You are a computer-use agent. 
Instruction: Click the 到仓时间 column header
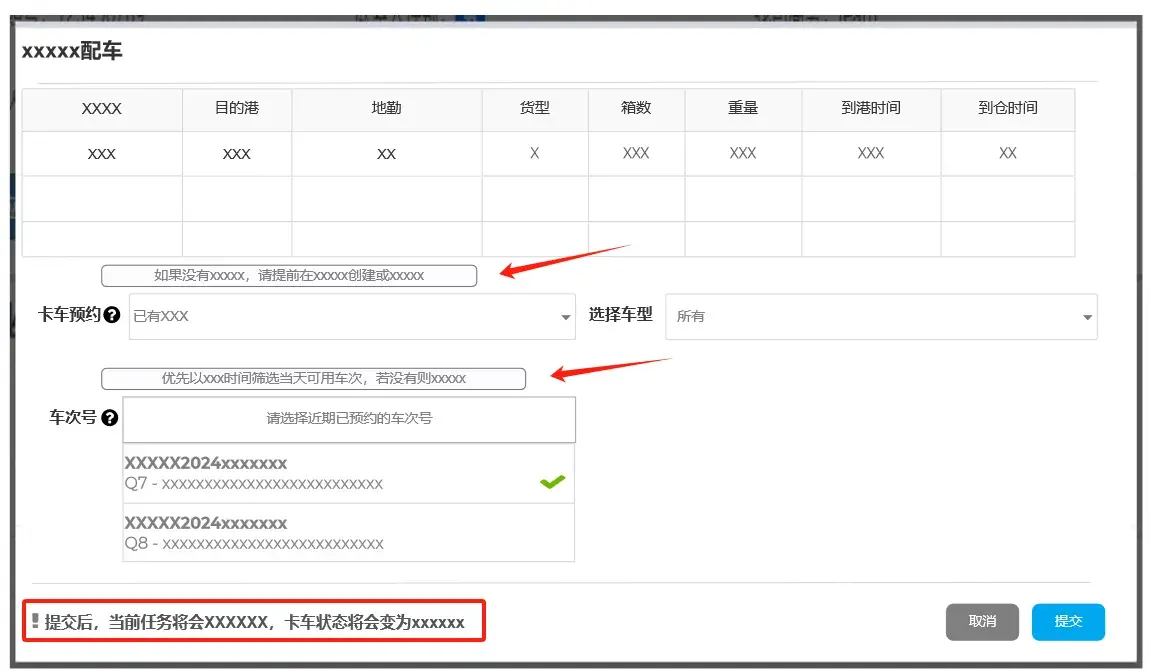(x=1008, y=108)
